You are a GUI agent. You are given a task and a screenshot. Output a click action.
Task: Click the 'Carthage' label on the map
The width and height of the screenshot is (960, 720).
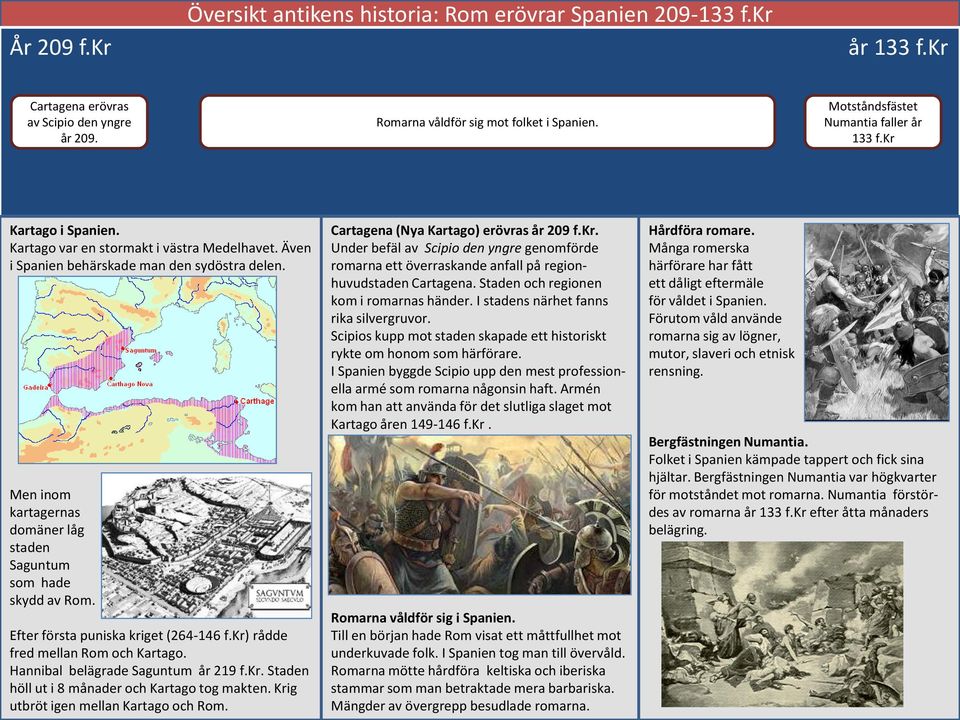coord(257,401)
